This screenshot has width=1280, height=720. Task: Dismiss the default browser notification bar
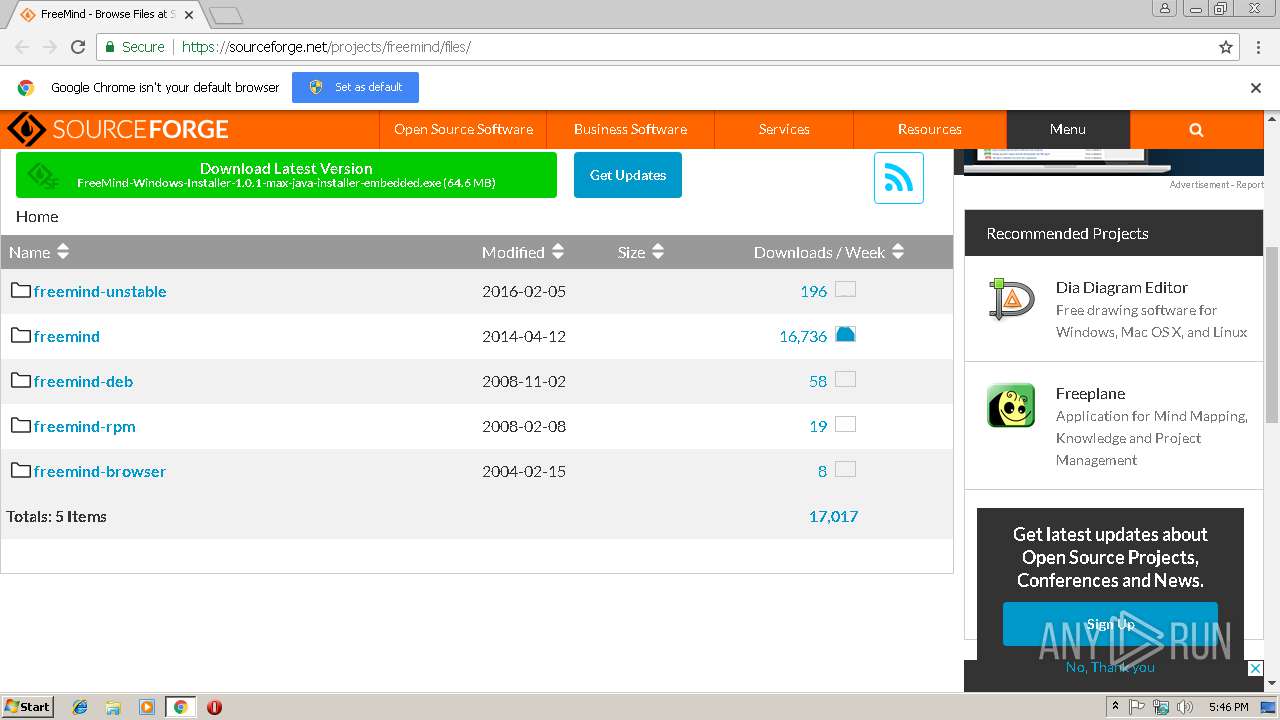click(1256, 88)
